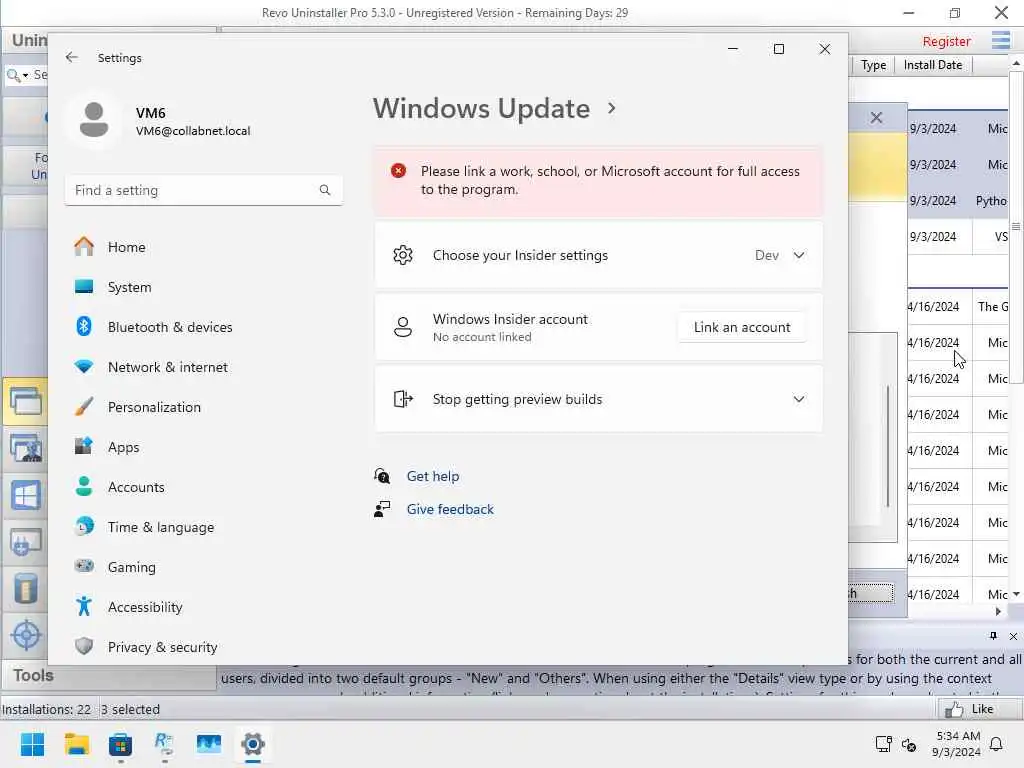Viewport: 1024px width, 768px height.
Task: Open Revo Uninstaller hamburger menu
Action: [1000, 40]
